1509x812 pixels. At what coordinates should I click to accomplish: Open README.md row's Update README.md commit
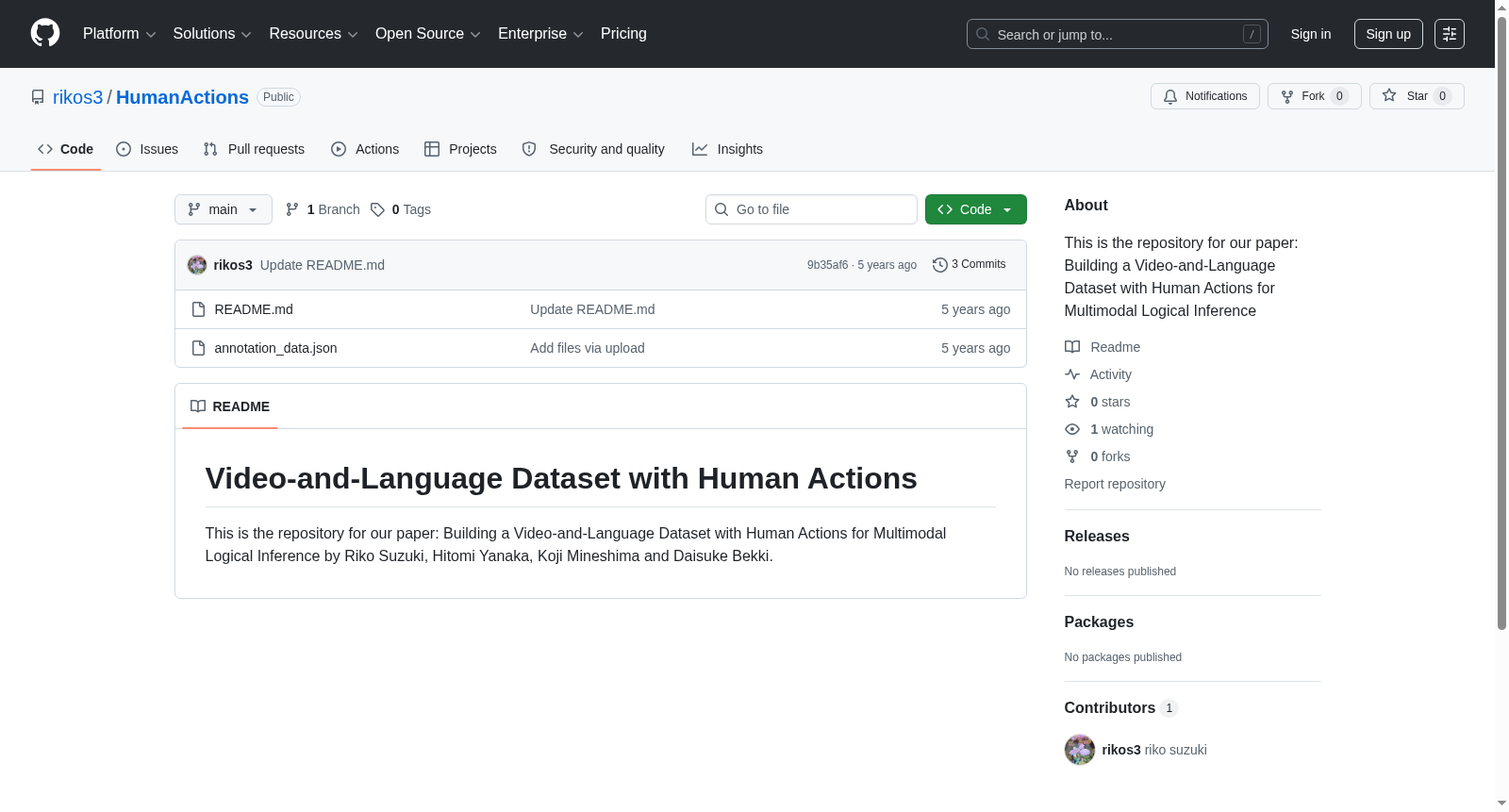tap(592, 309)
